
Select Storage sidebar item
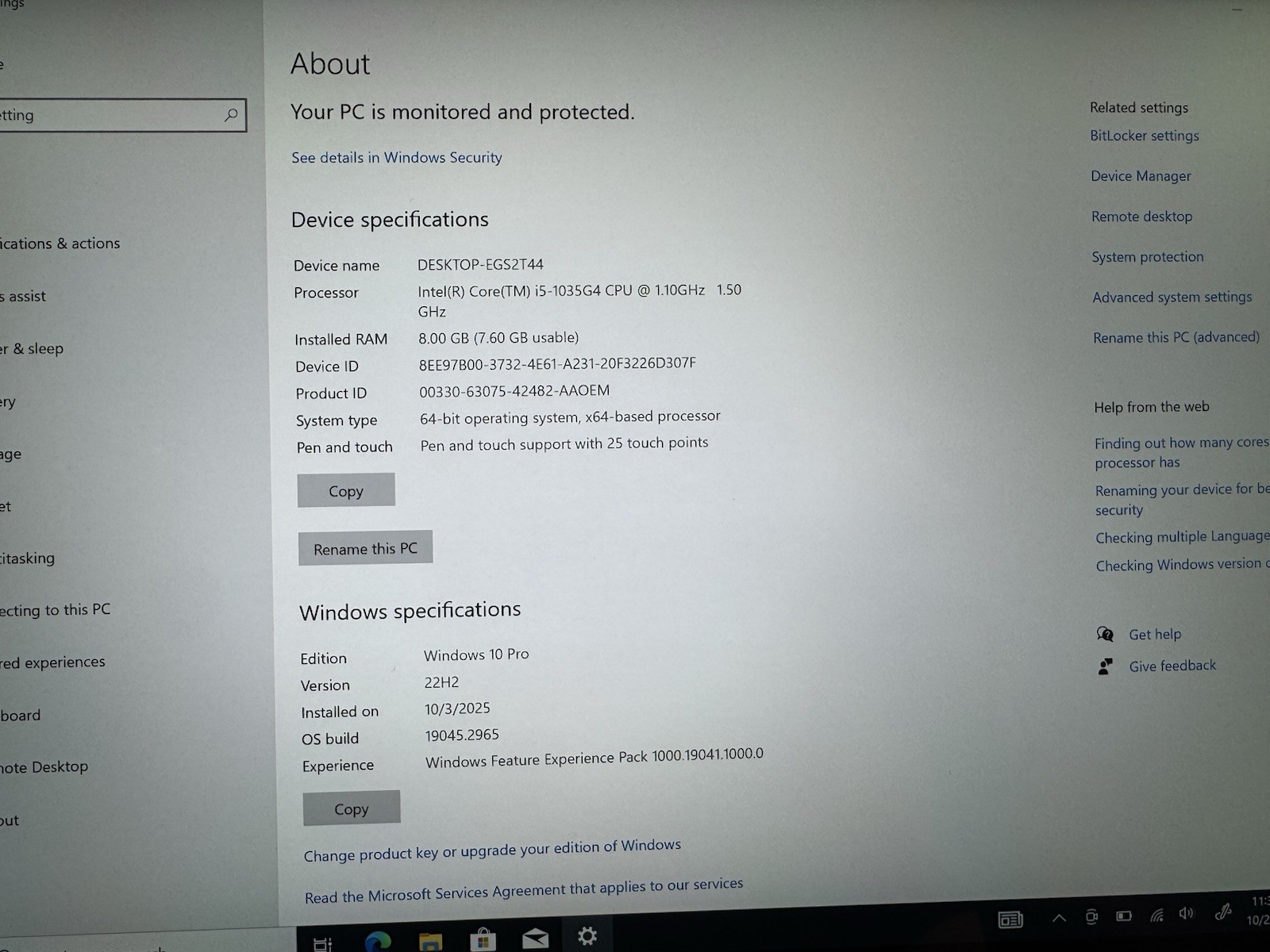[11, 455]
